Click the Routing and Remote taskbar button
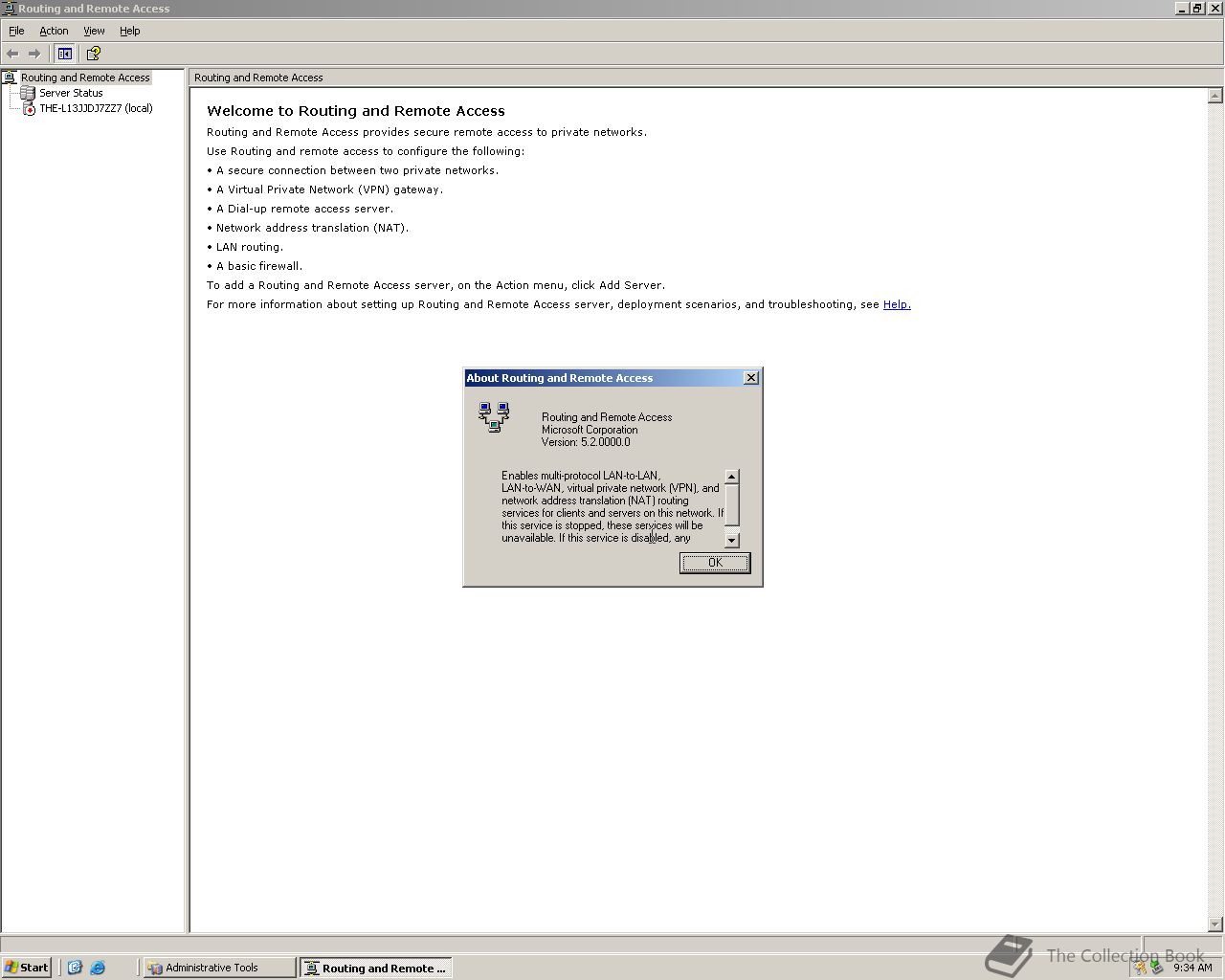 point(376,968)
